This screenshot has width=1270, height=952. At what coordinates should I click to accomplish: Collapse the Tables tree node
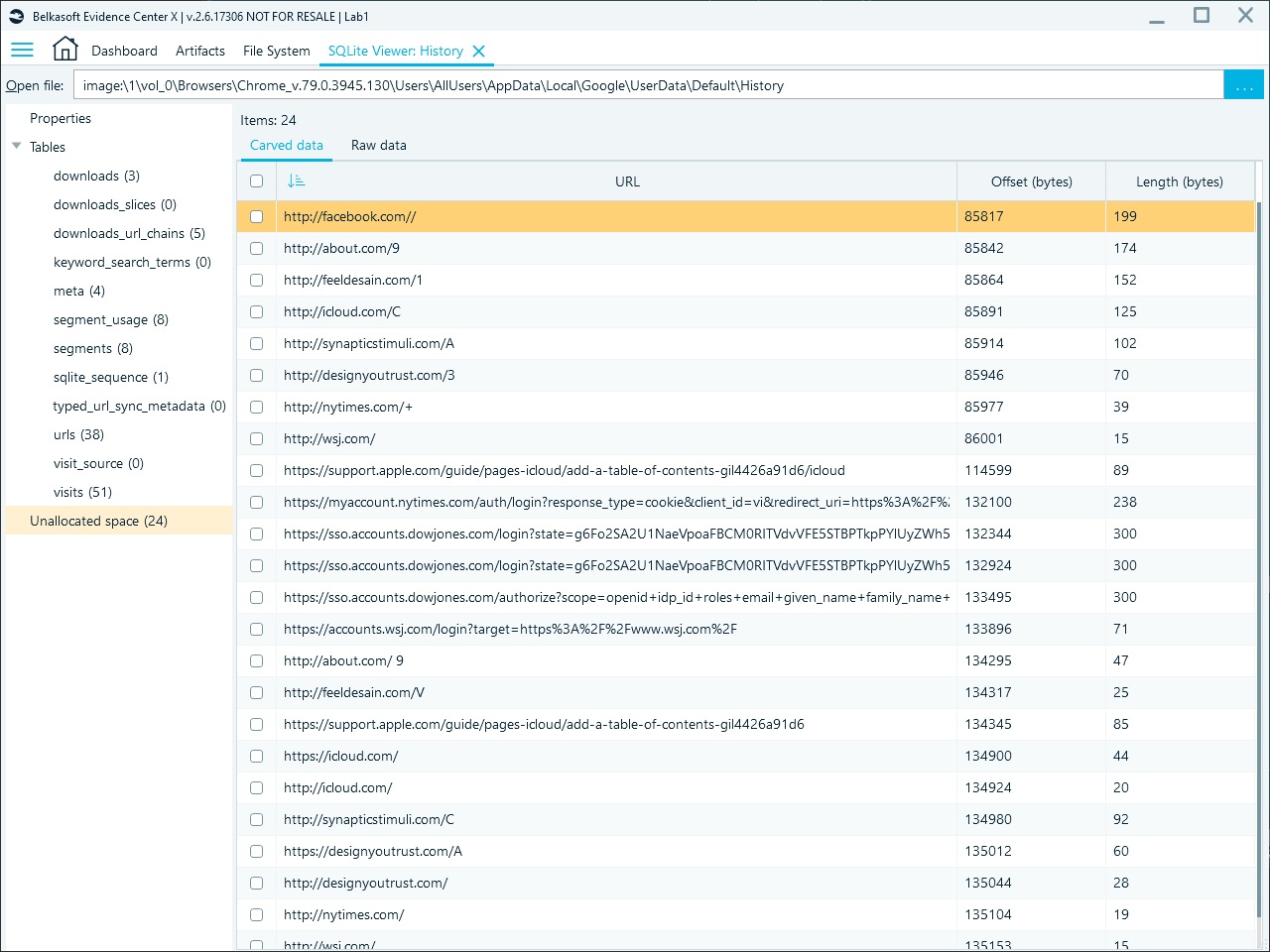tap(16, 147)
